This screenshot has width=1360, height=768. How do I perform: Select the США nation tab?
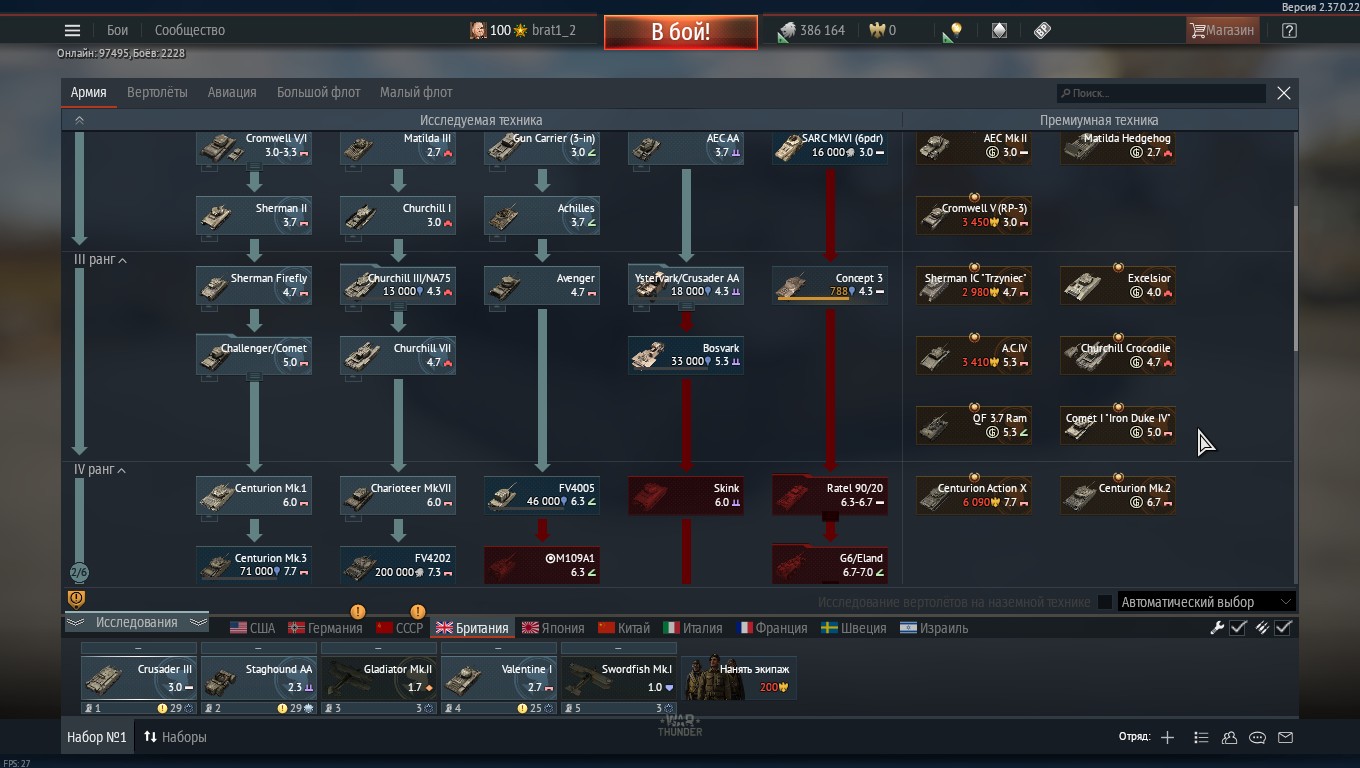pos(252,628)
